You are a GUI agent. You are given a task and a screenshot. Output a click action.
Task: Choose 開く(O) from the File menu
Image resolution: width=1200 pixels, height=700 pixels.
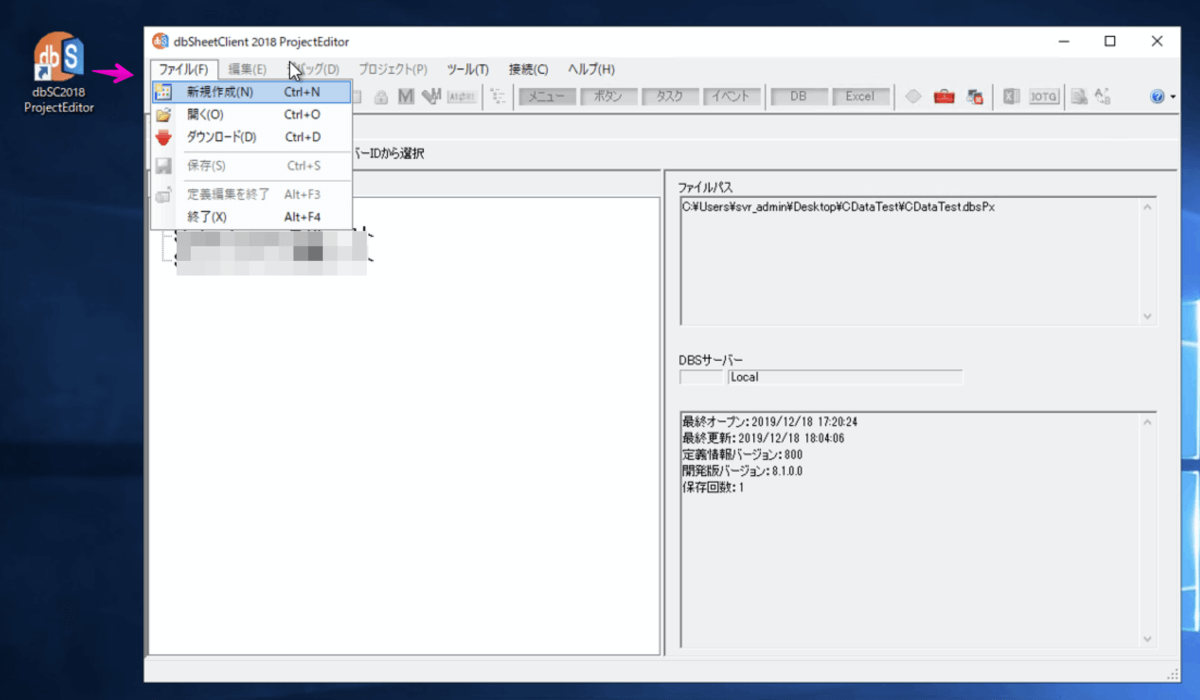coord(251,115)
